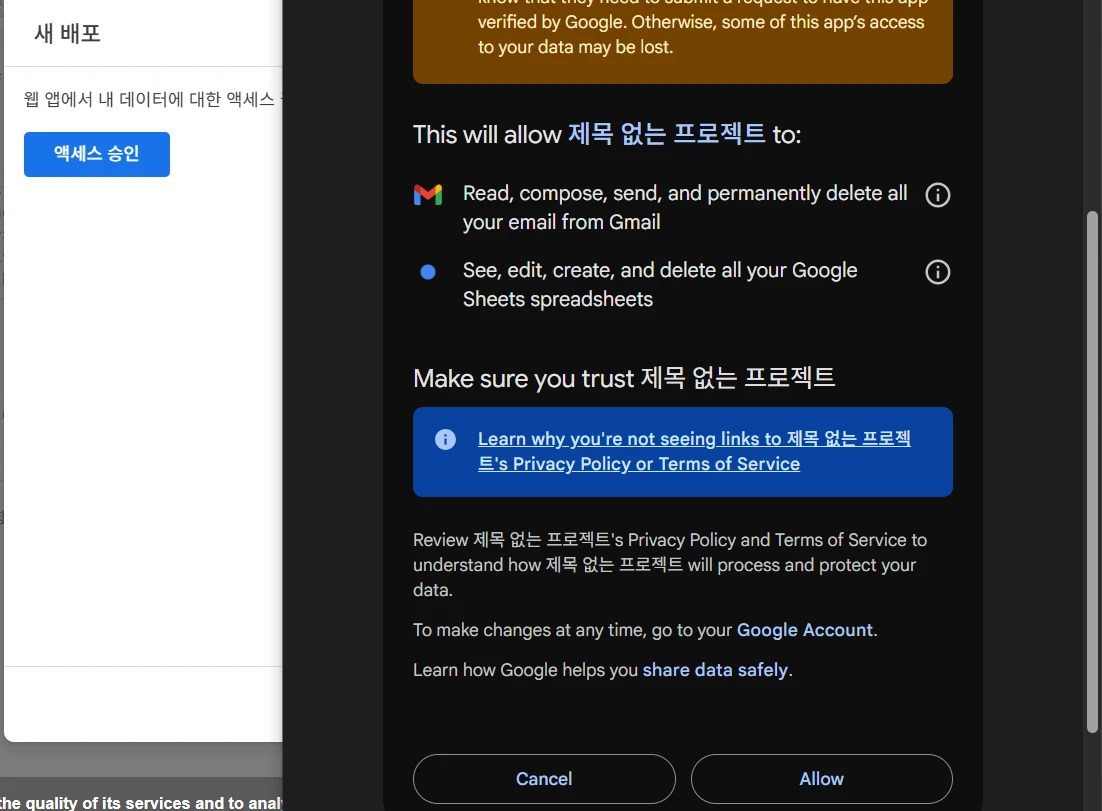Click the 액세스 승인 button
The image size is (1102, 811).
click(x=97, y=154)
